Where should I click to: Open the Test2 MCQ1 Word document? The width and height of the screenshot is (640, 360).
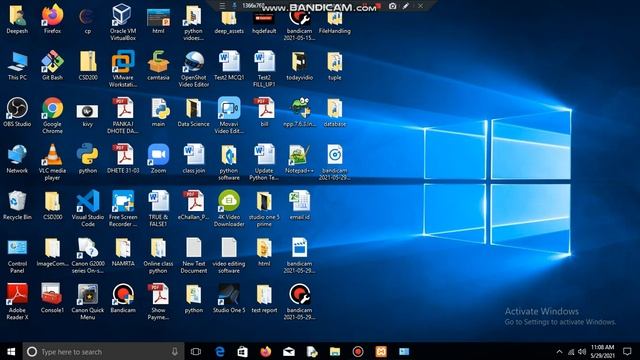(x=229, y=65)
